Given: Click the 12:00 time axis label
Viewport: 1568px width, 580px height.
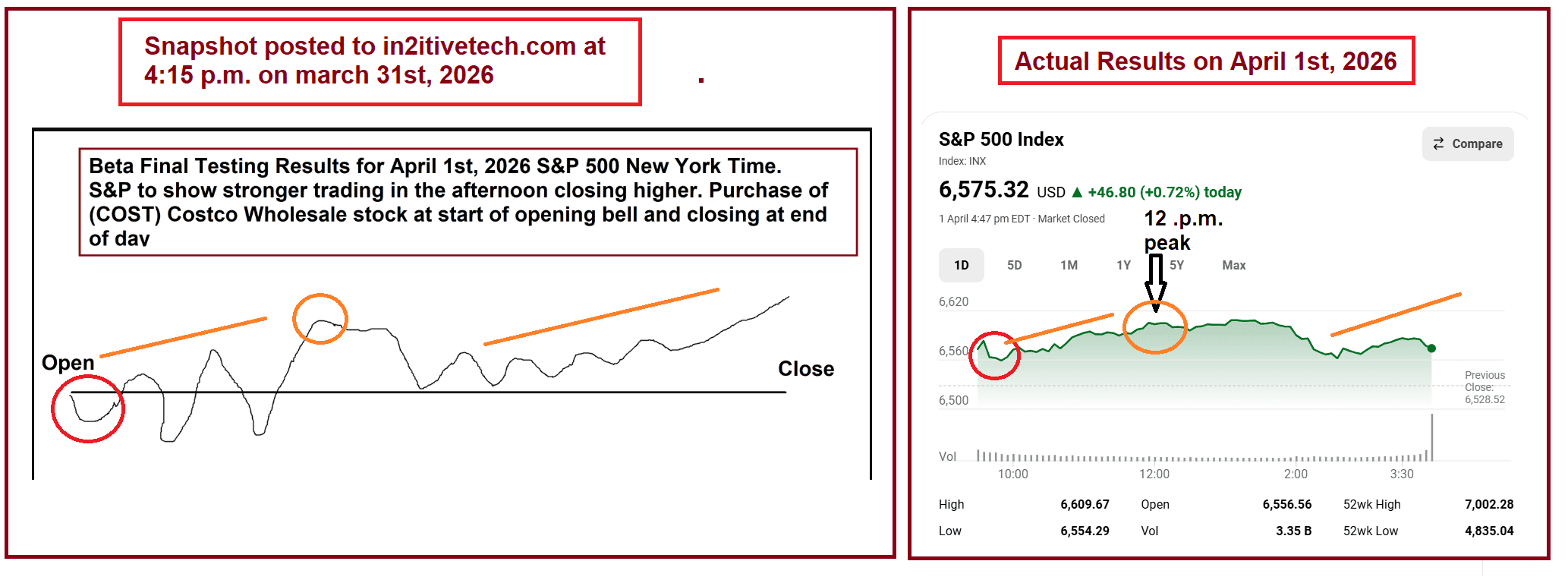Looking at the screenshot, I should point(1154,474).
